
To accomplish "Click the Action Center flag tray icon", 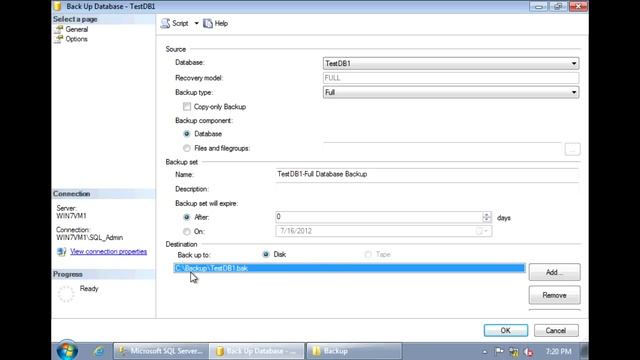I will (x=499, y=351).
